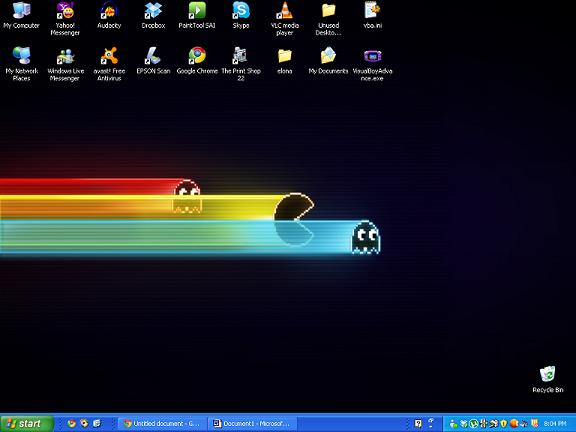The image size is (576, 432).
Task: Click the Dropbox desktop shortcut
Action: pos(153,15)
